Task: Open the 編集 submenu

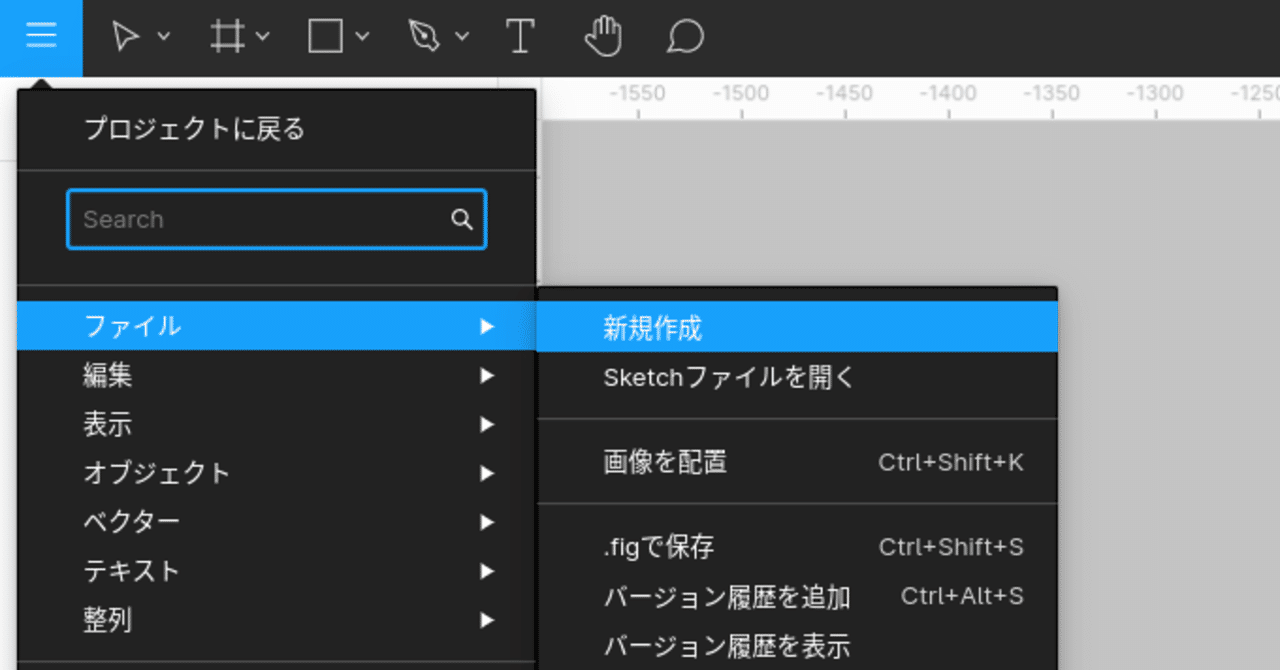Action: (108, 375)
